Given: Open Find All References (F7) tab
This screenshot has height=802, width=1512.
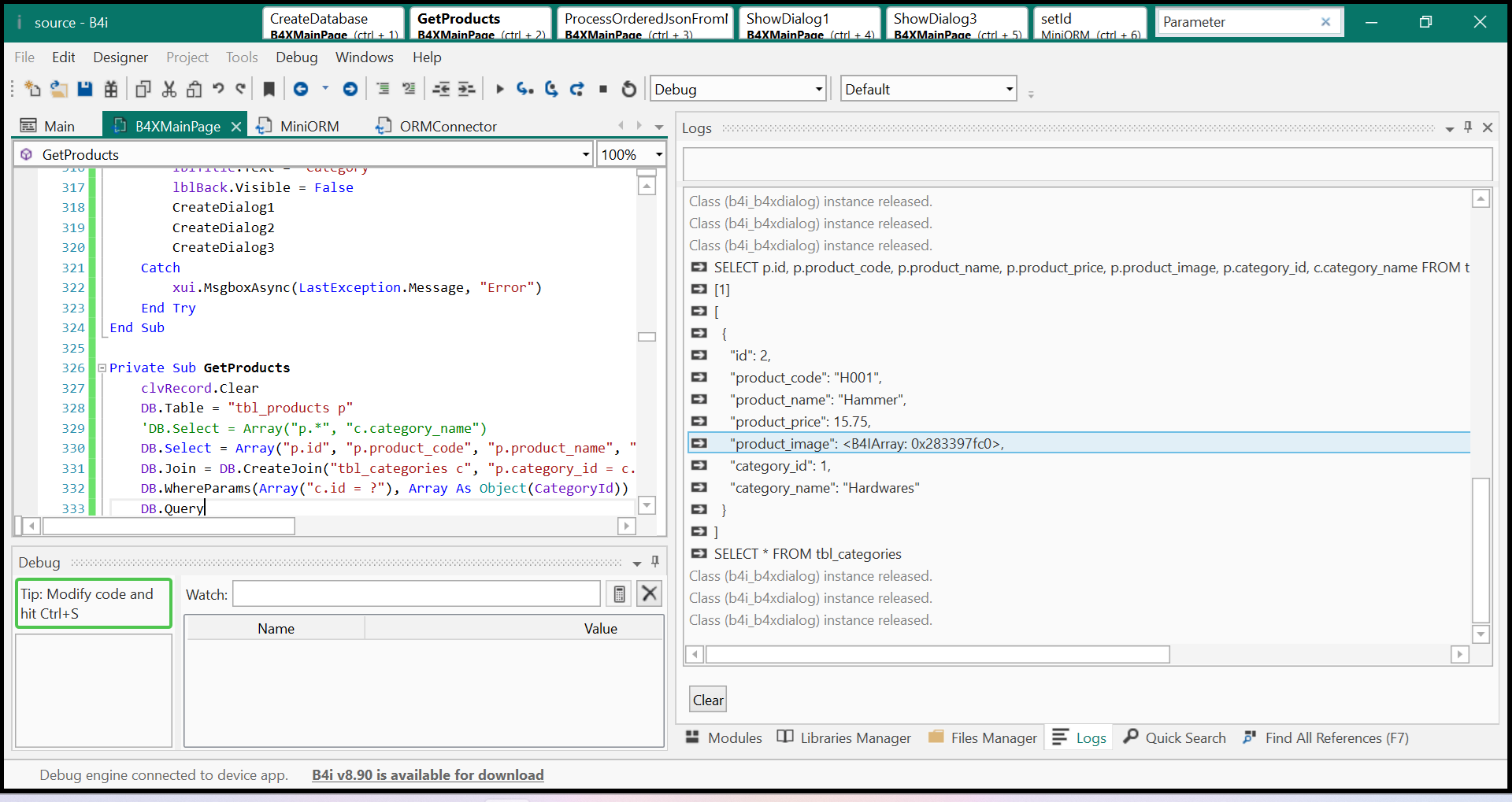Looking at the screenshot, I should point(1325,737).
